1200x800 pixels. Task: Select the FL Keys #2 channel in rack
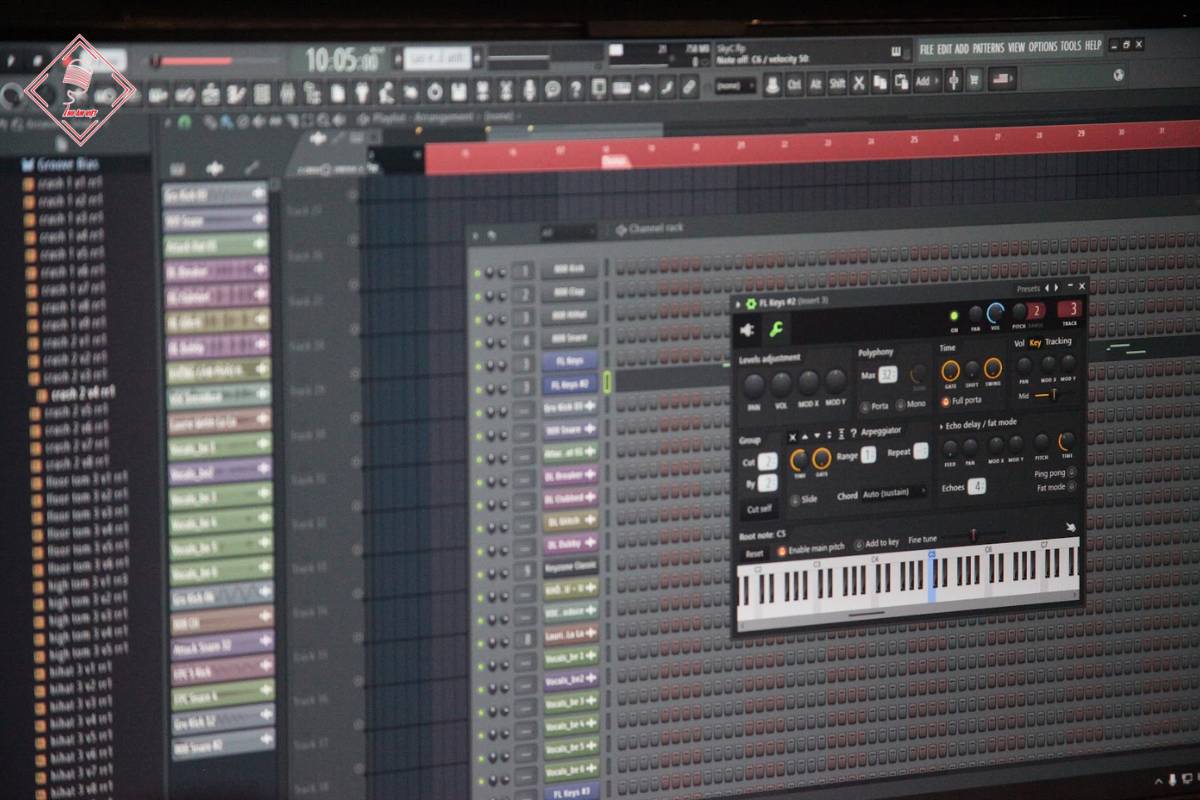569,383
